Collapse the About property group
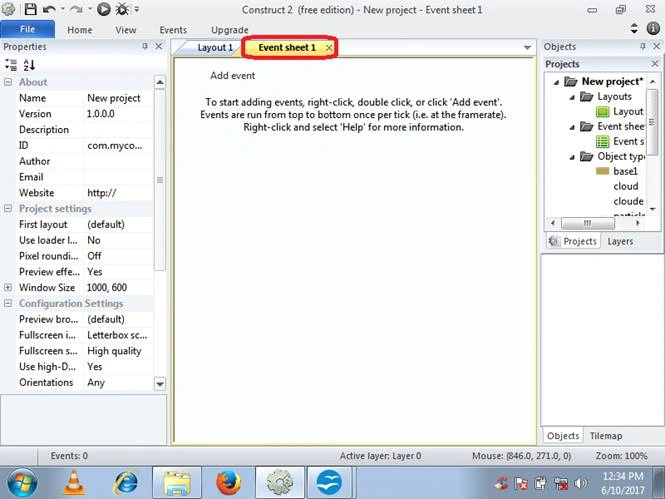The width and height of the screenshot is (665, 499). 8,82
